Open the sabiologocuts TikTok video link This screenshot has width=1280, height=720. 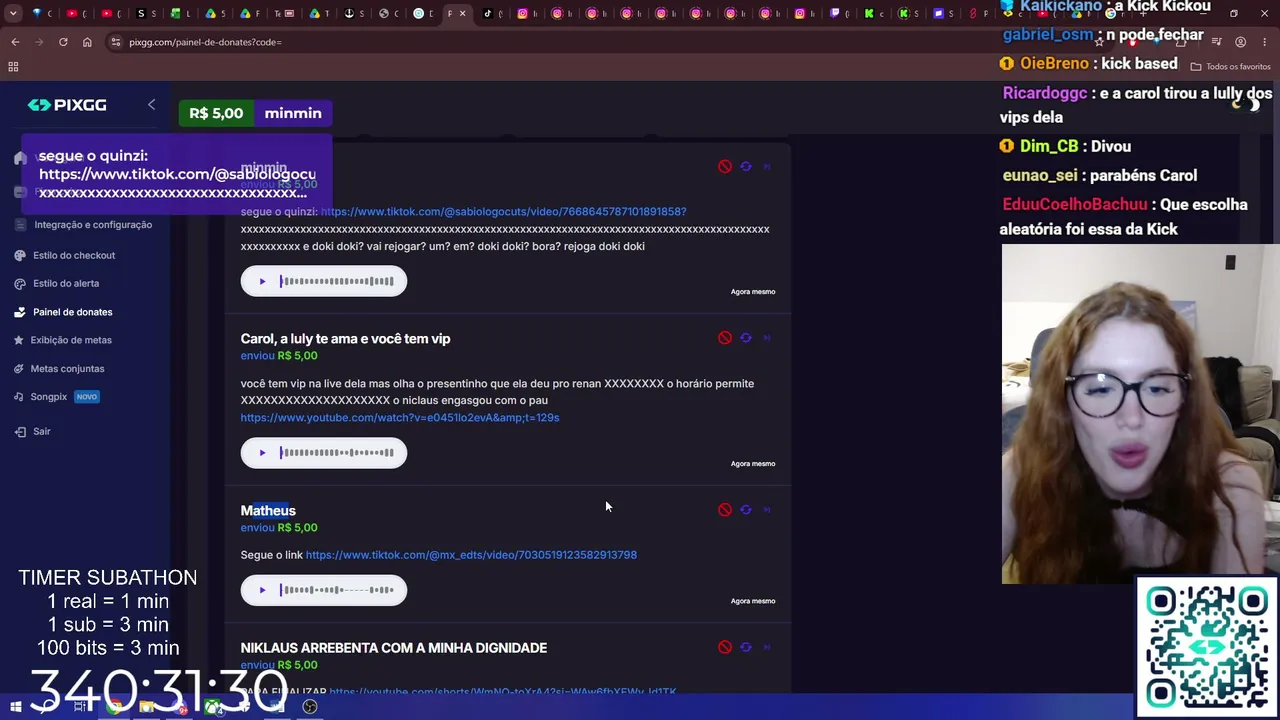pos(503,212)
